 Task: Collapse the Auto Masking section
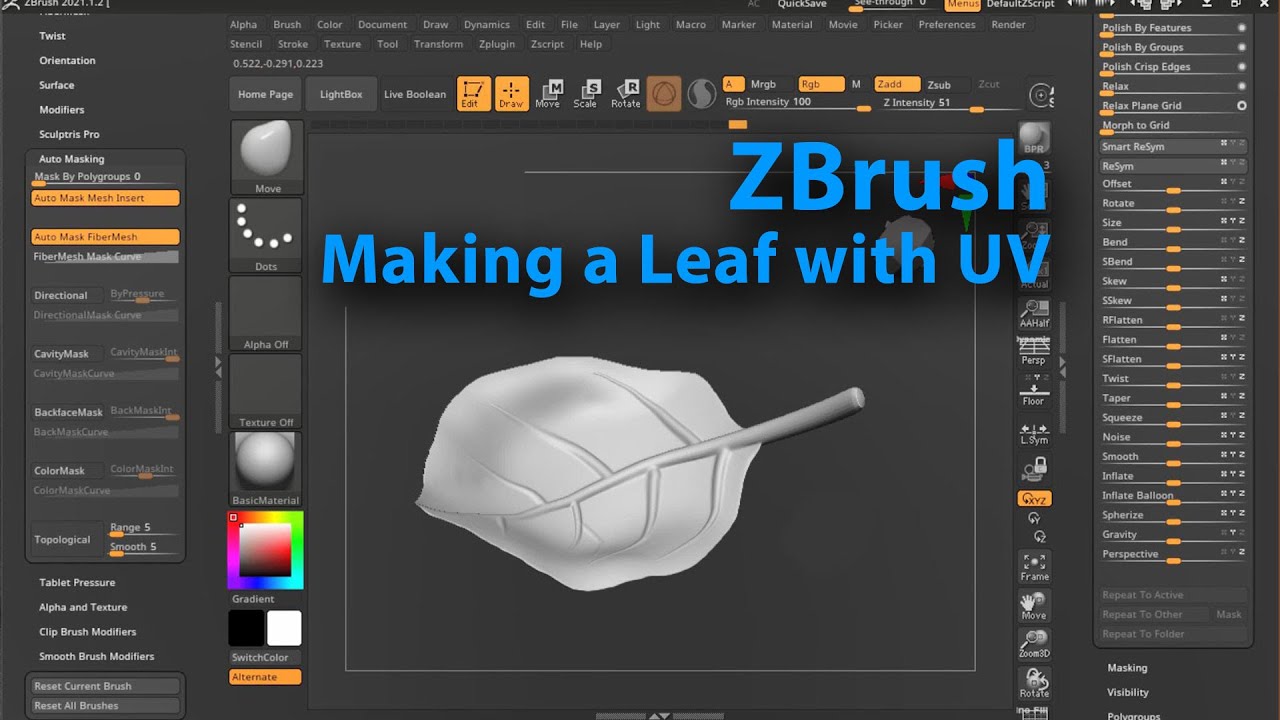[71, 159]
